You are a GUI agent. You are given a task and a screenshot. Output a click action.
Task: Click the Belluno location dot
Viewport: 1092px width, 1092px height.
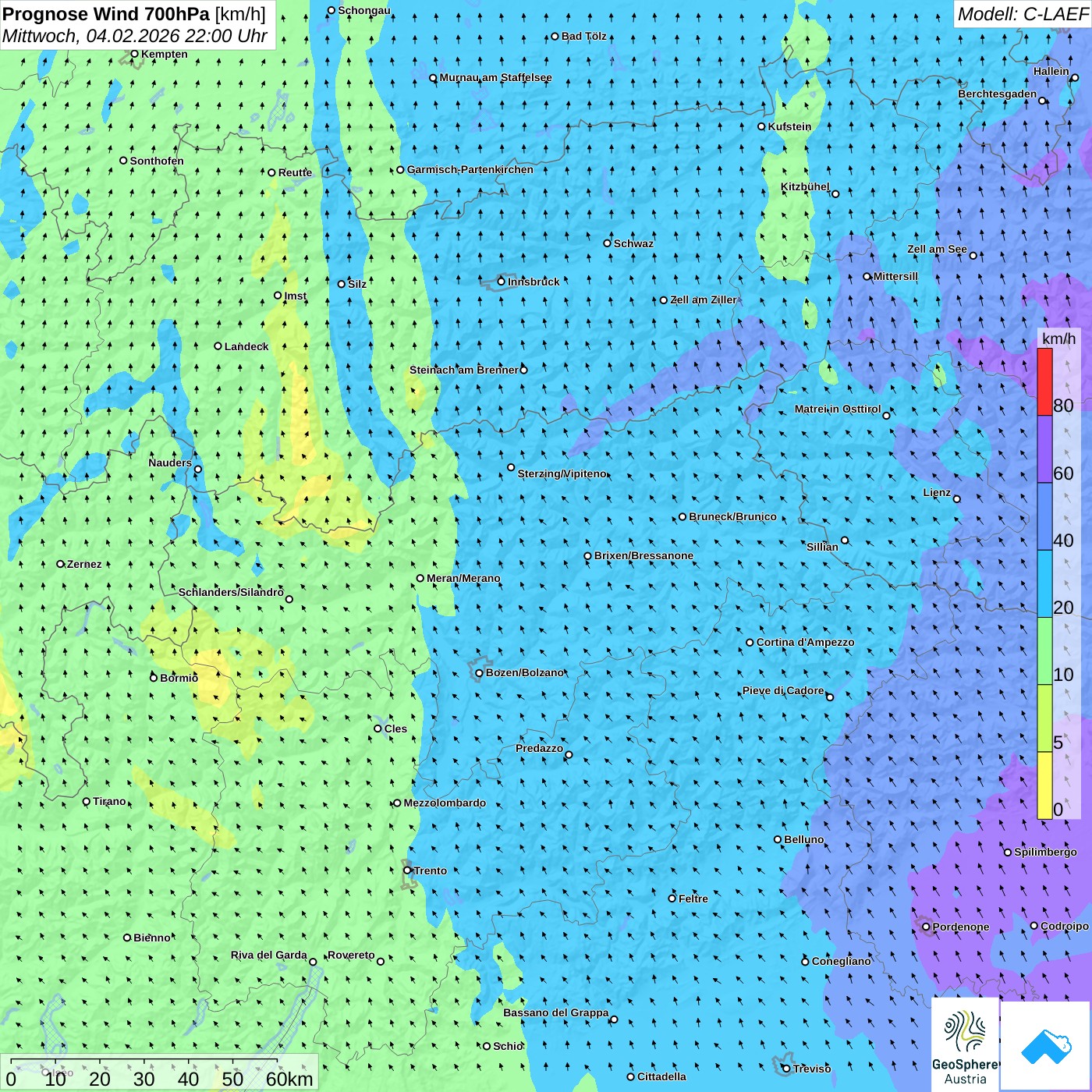(x=778, y=839)
